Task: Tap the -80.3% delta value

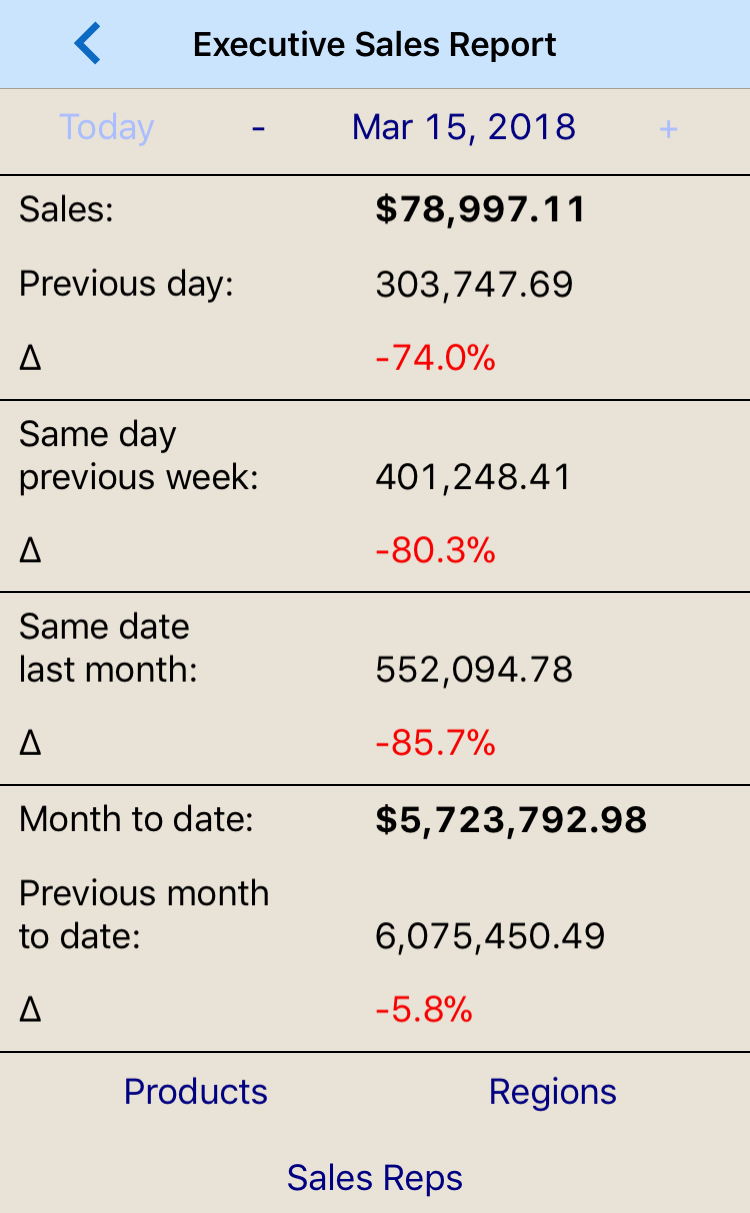Action: coord(435,550)
